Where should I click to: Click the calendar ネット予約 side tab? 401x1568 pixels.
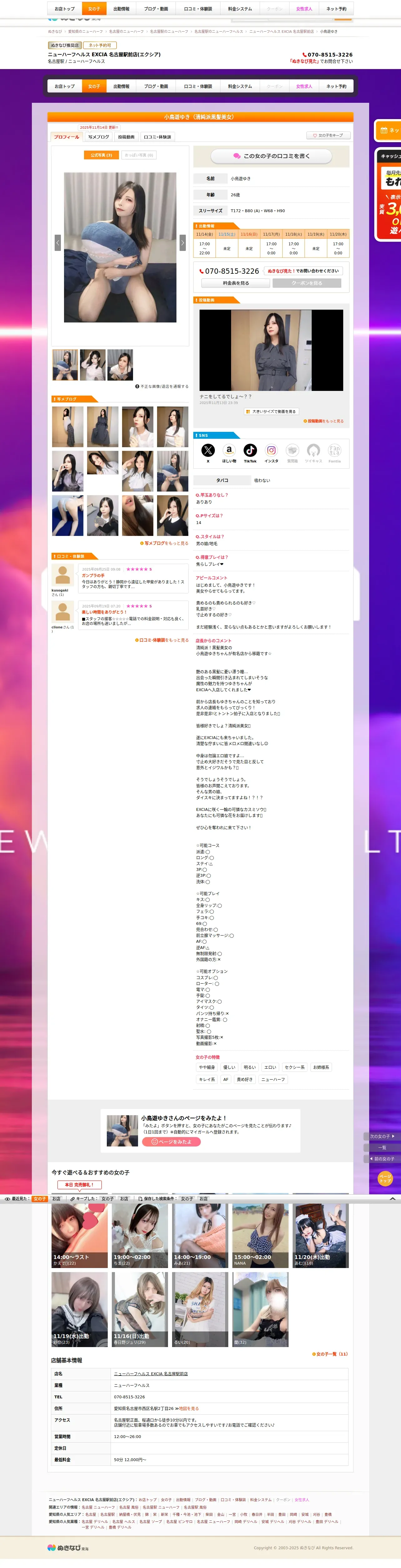(x=388, y=130)
